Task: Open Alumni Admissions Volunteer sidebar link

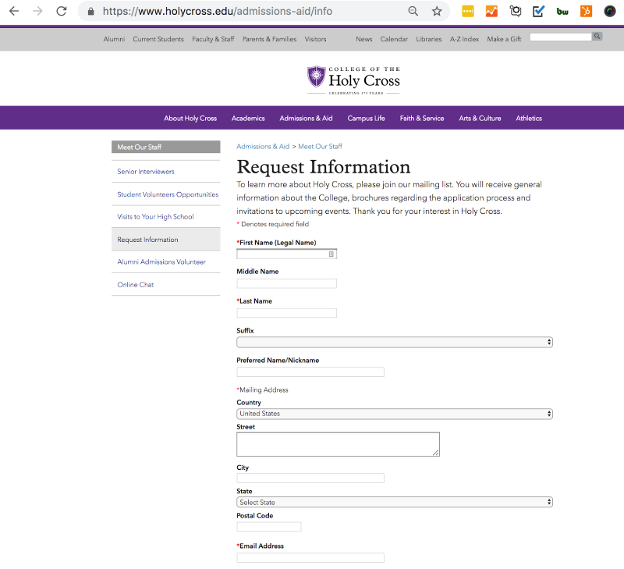Action: 161,262
